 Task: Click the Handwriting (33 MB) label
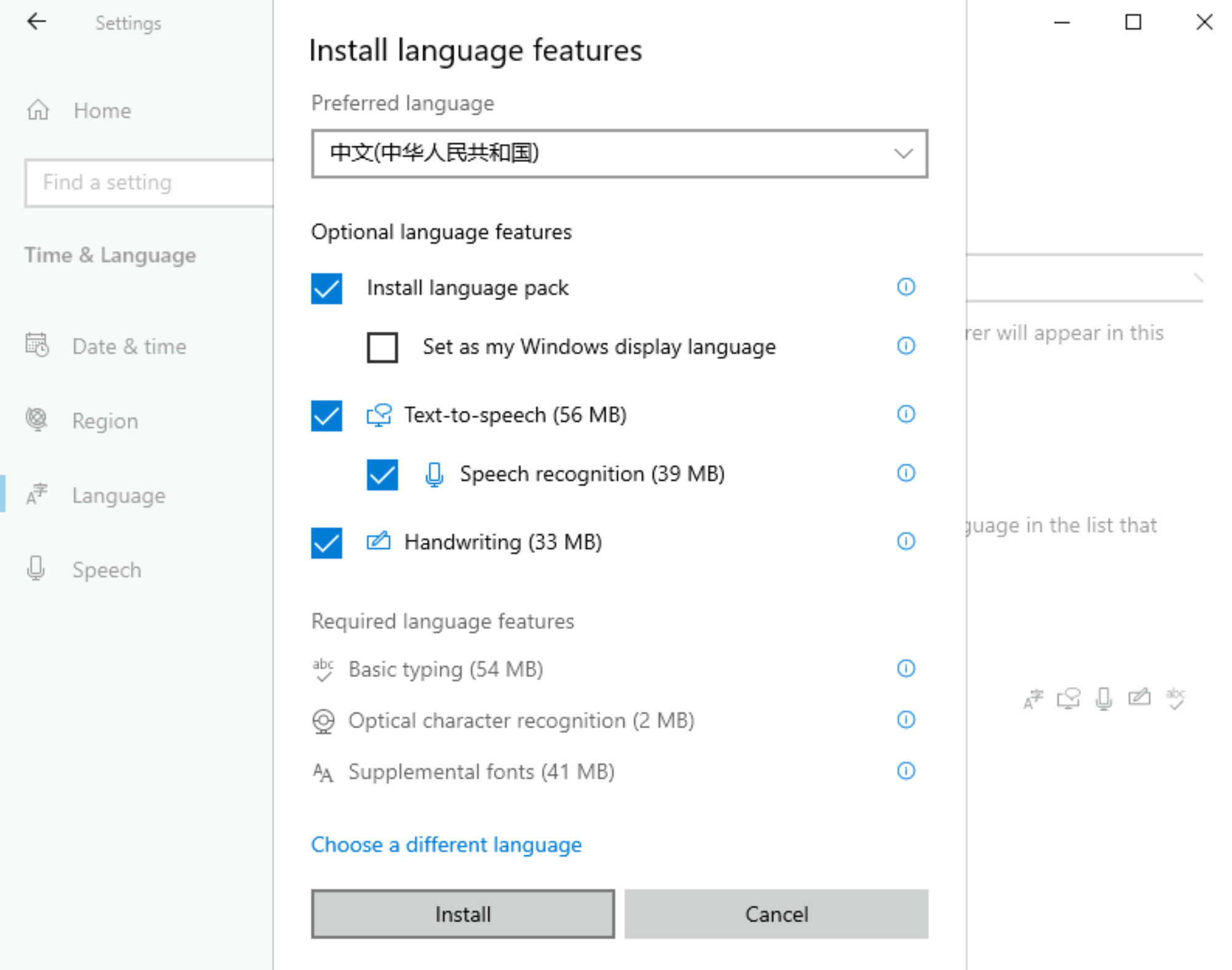[x=503, y=542]
